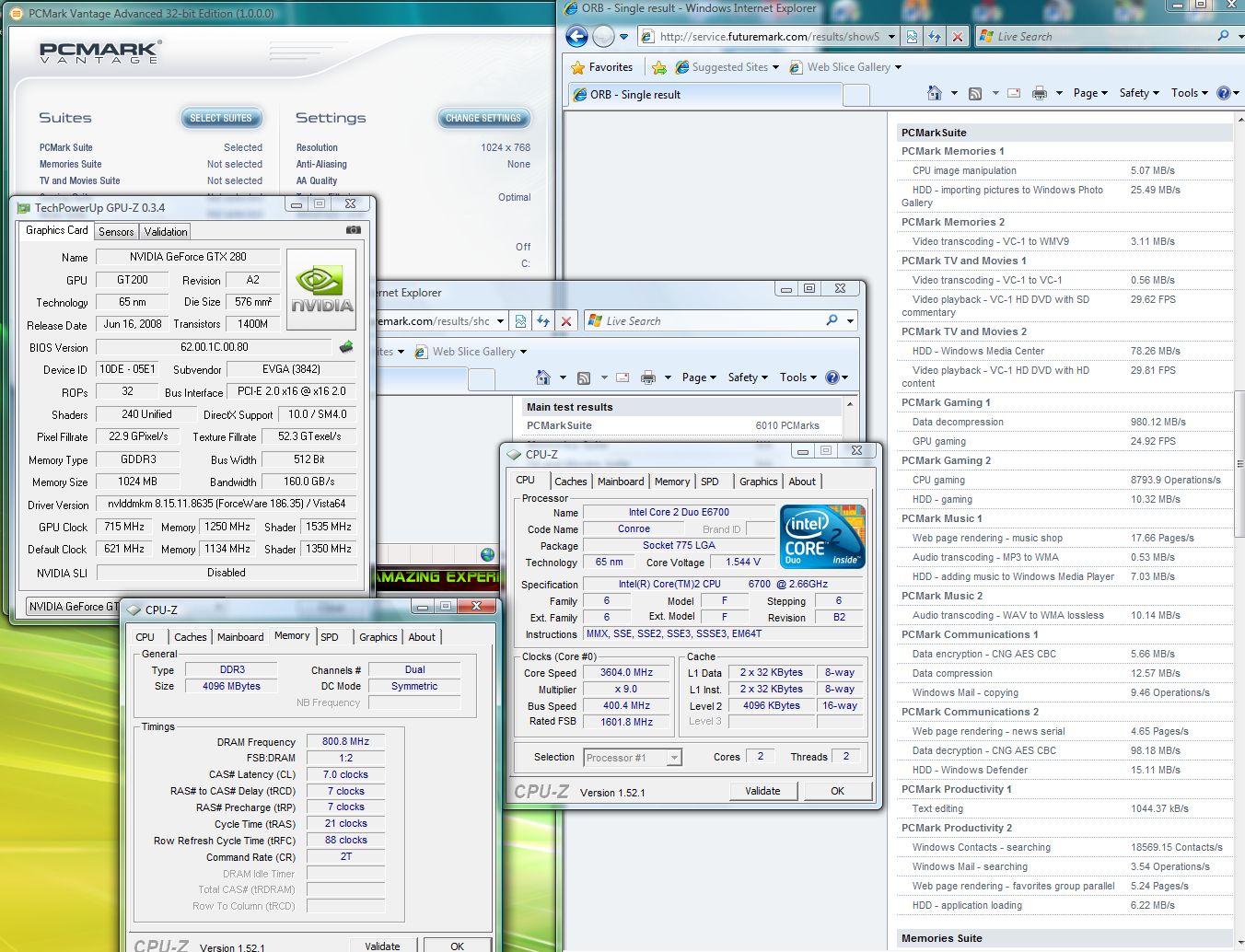Click Help icon in ORB browser command bar
Viewport: 1245px width, 952px height.
1224,93
